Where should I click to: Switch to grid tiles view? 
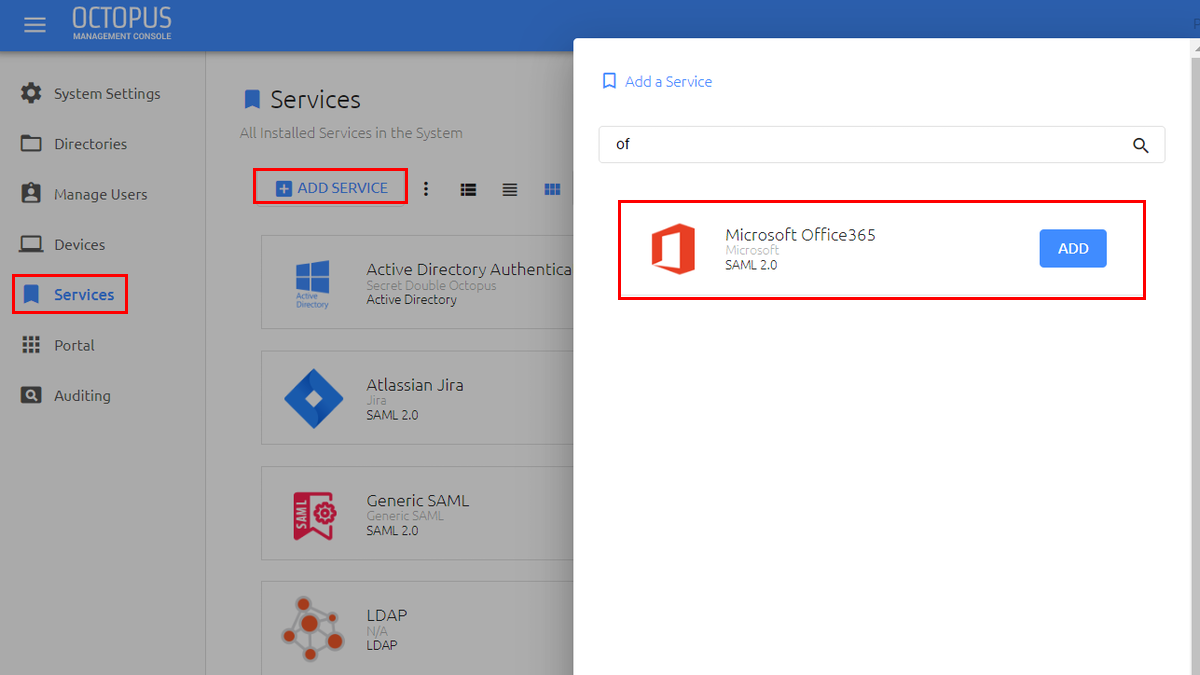(552, 189)
